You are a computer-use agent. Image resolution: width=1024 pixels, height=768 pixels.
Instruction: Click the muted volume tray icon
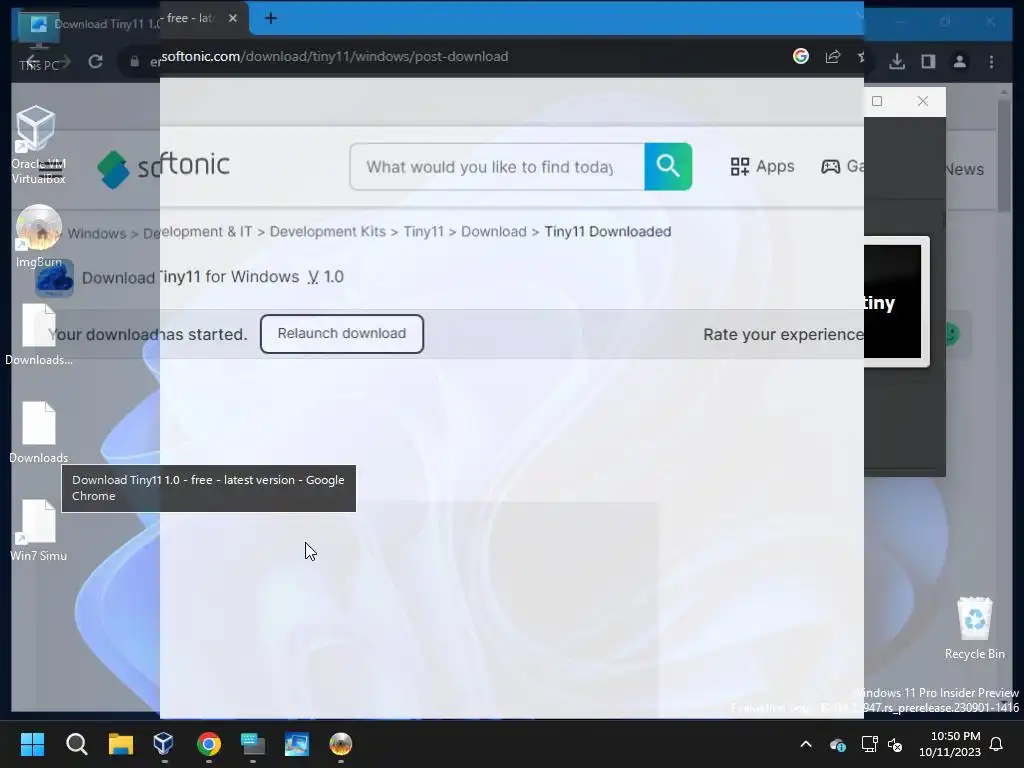pyautogui.click(x=895, y=744)
